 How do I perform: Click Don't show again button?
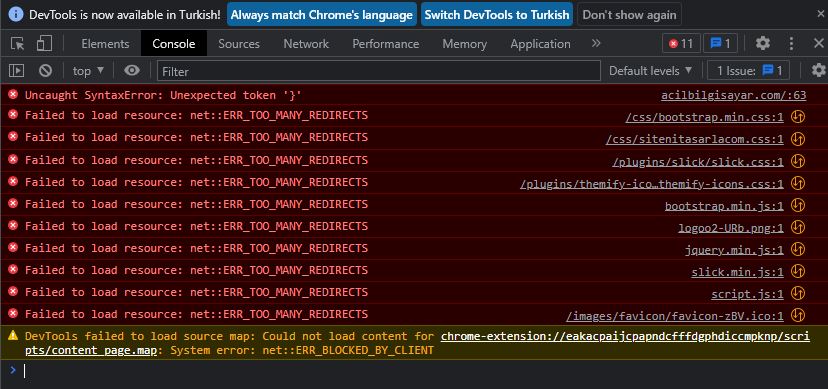[x=629, y=14]
